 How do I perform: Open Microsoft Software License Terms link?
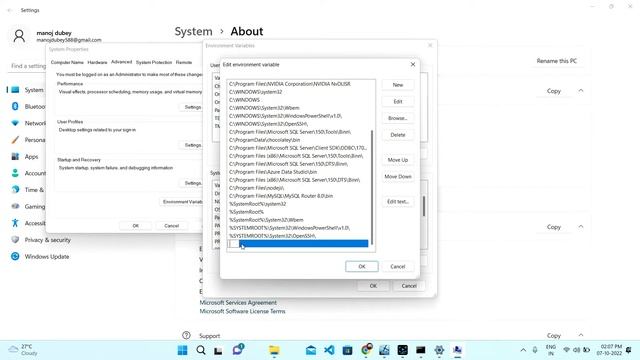[242, 311]
